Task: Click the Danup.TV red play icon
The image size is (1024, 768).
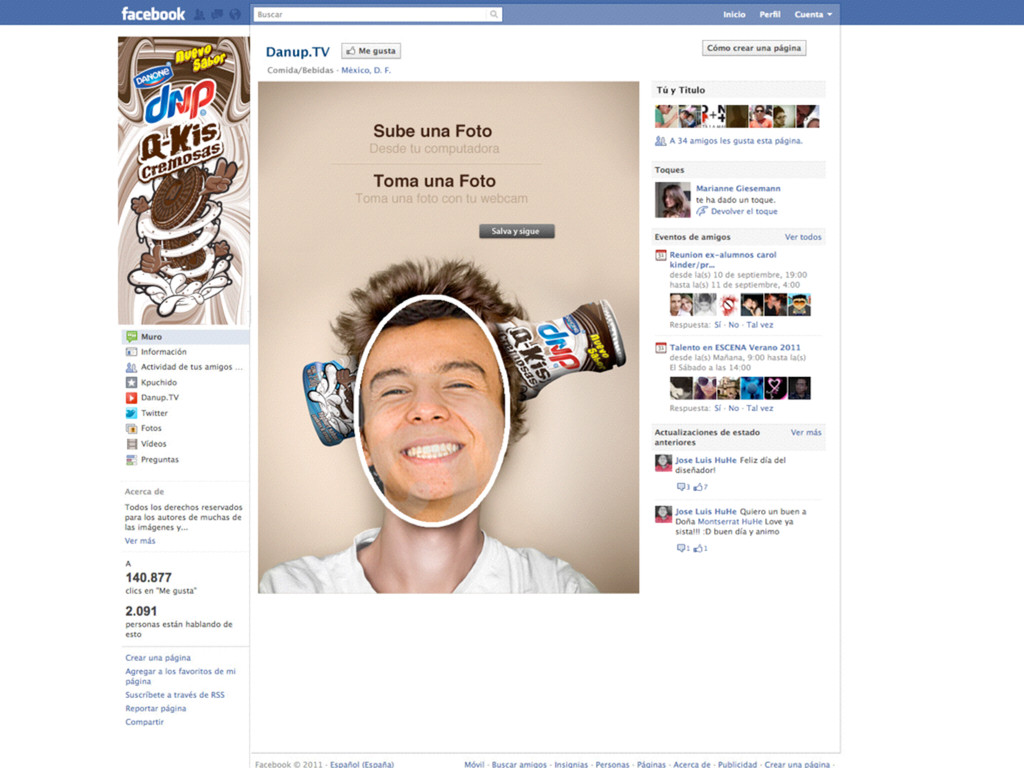Action: tap(131, 397)
